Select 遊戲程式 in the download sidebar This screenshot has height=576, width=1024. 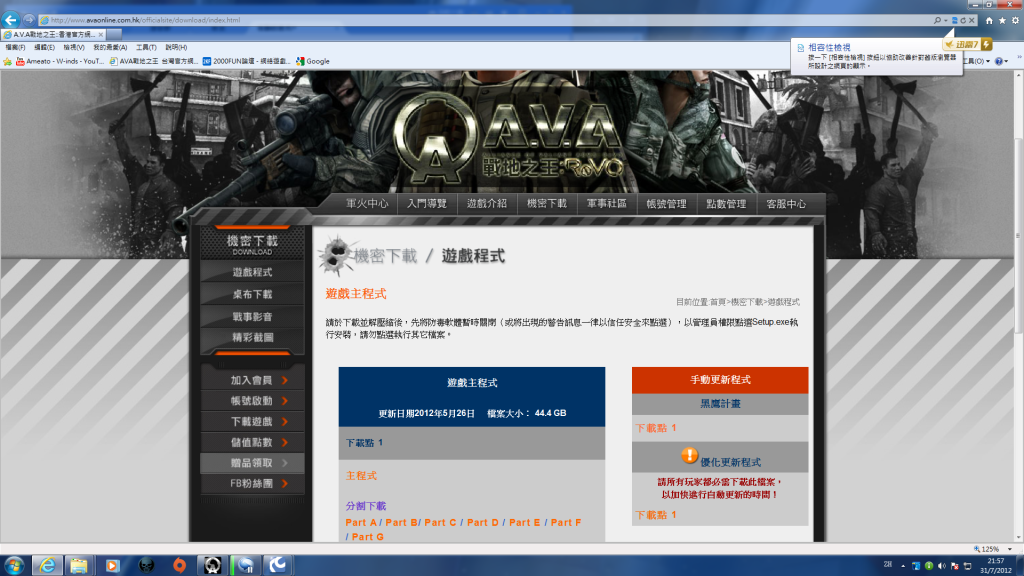252,272
